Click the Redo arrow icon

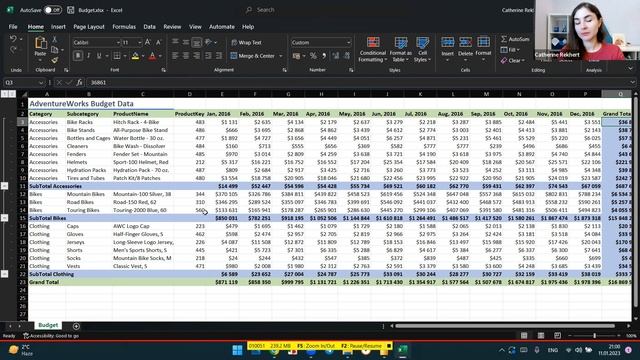(13, 49)
